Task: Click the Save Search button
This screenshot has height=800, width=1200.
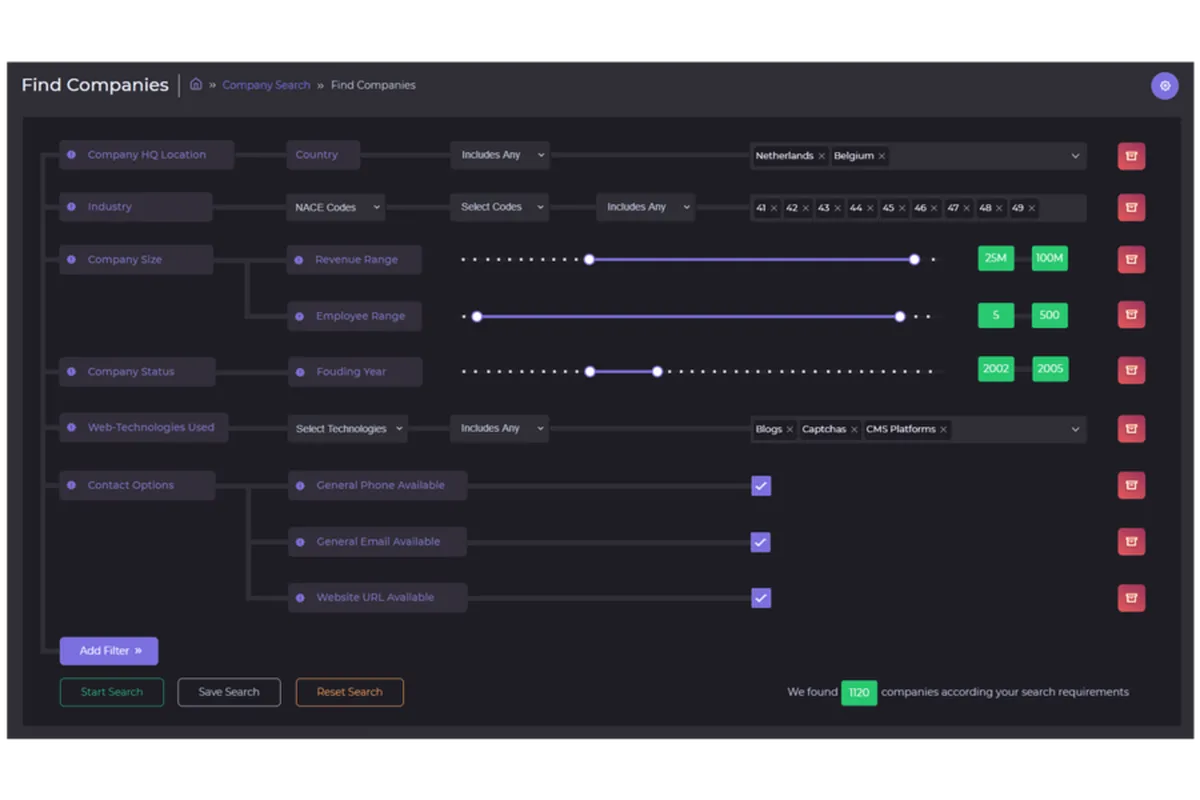Action: click(229, 692)
